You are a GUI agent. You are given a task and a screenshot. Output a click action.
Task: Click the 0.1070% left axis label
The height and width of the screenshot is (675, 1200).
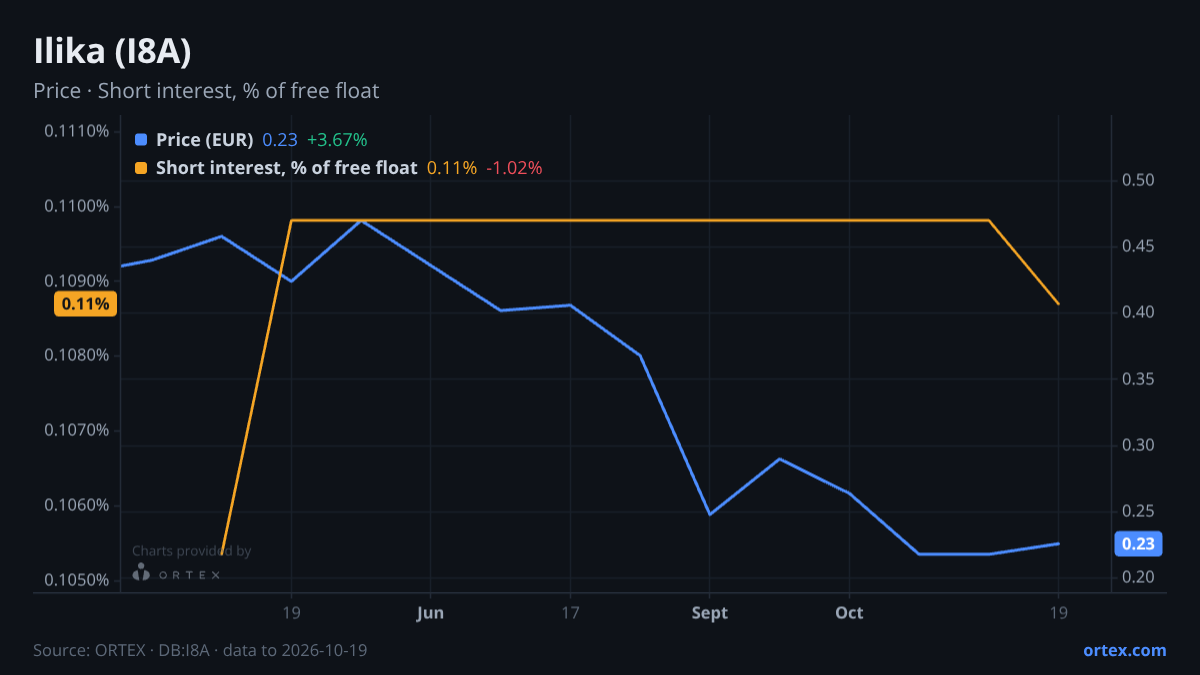click(x=77, y=431)
